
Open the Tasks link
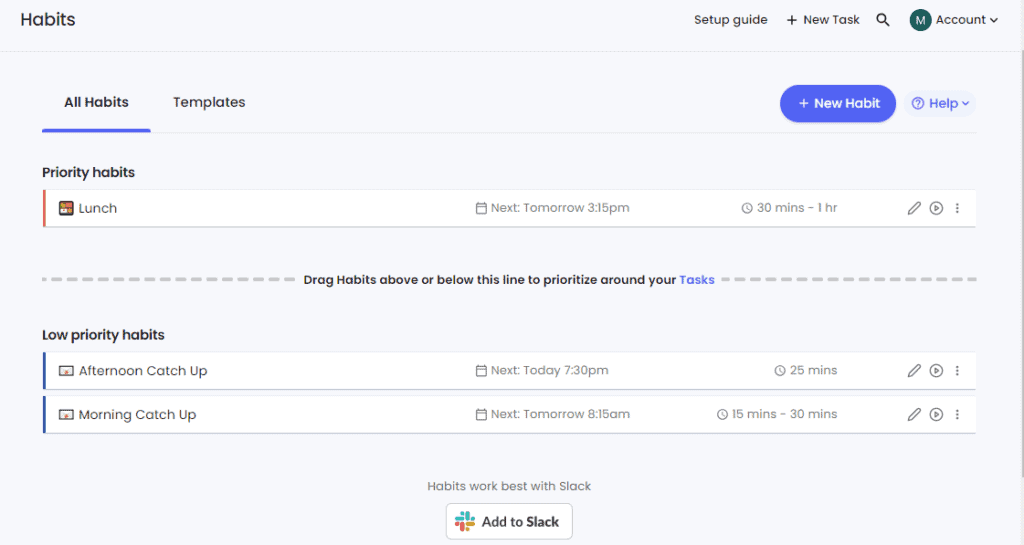click(697, 280)
